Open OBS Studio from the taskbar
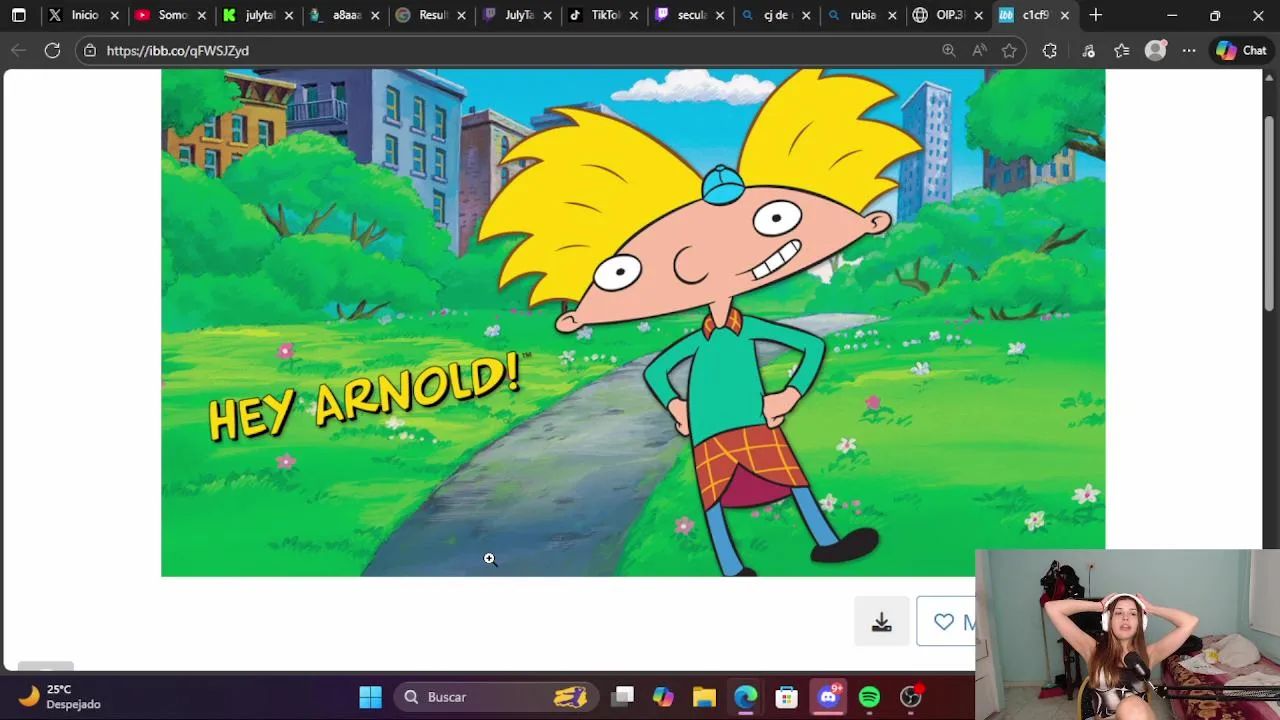 (x=911, y=696)
